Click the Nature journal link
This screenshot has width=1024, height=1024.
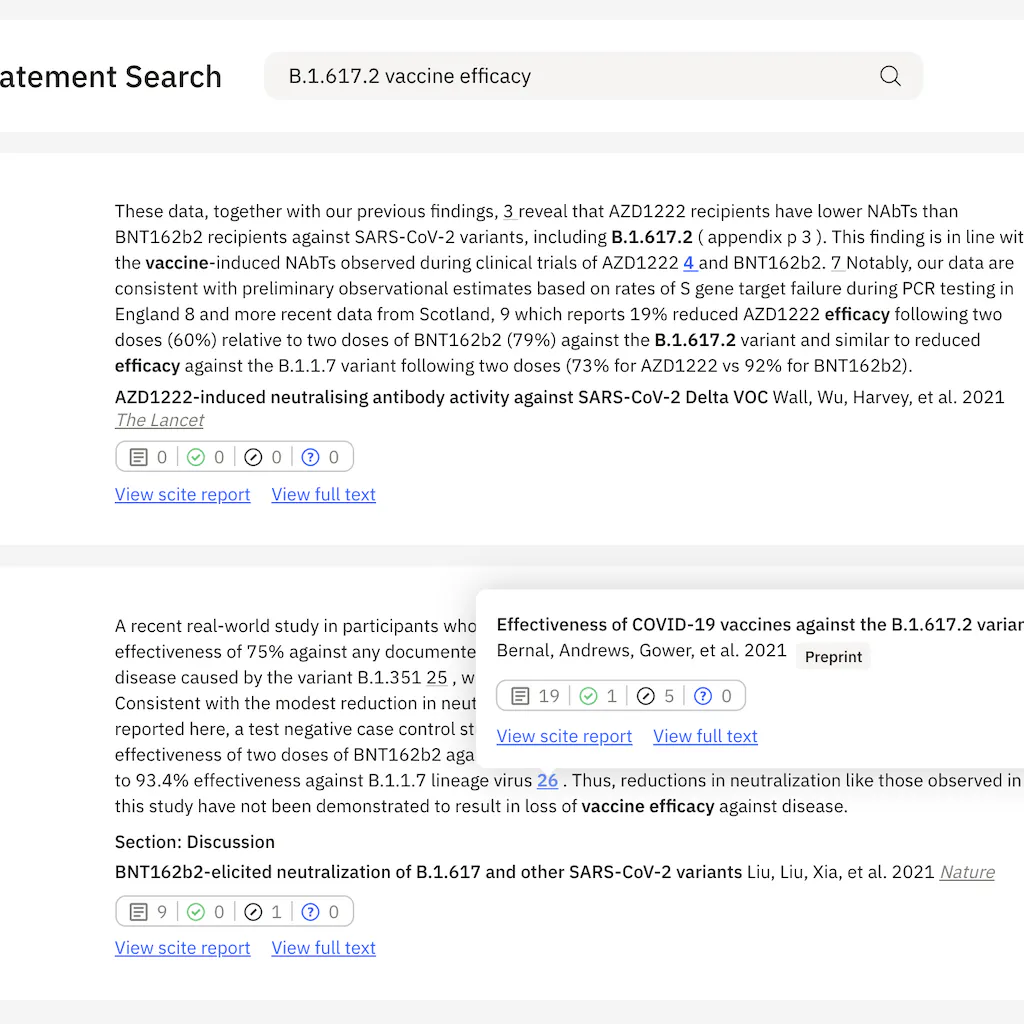tap(967, 872)
